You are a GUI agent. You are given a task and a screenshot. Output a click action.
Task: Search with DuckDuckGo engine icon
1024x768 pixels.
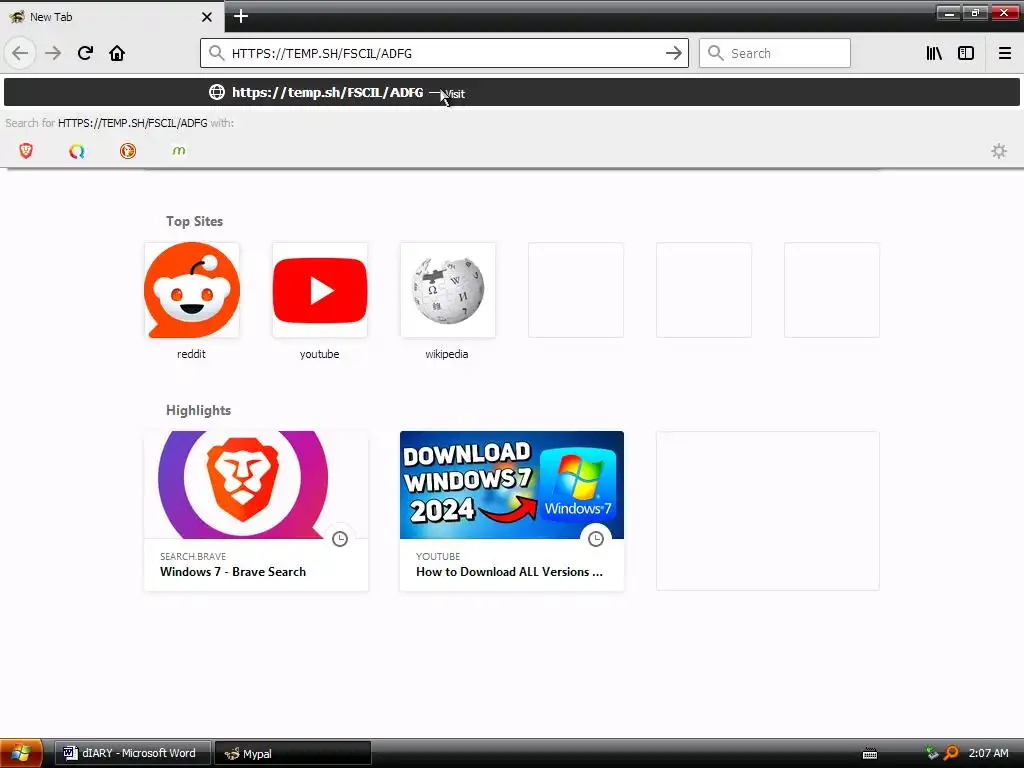(128, 151)
